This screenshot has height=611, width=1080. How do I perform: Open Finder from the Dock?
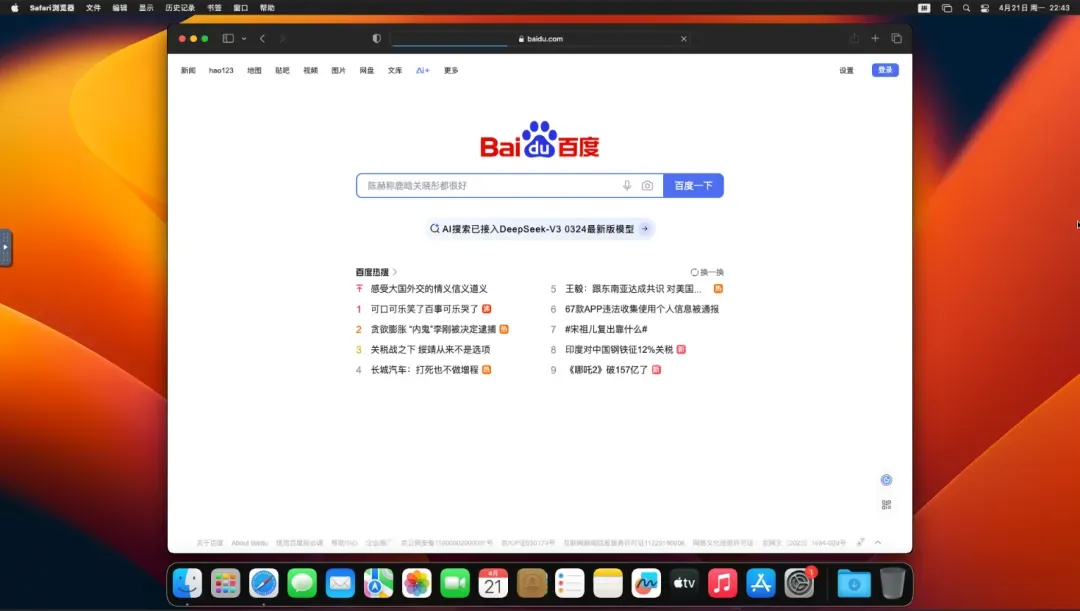(187, 583)
